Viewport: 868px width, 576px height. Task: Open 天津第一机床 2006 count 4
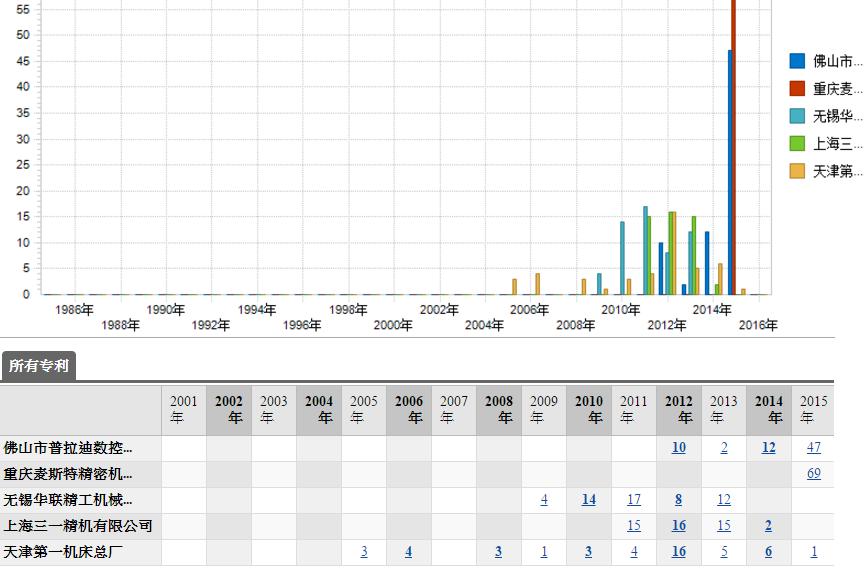pyautogui.click(x=409, y=552)
